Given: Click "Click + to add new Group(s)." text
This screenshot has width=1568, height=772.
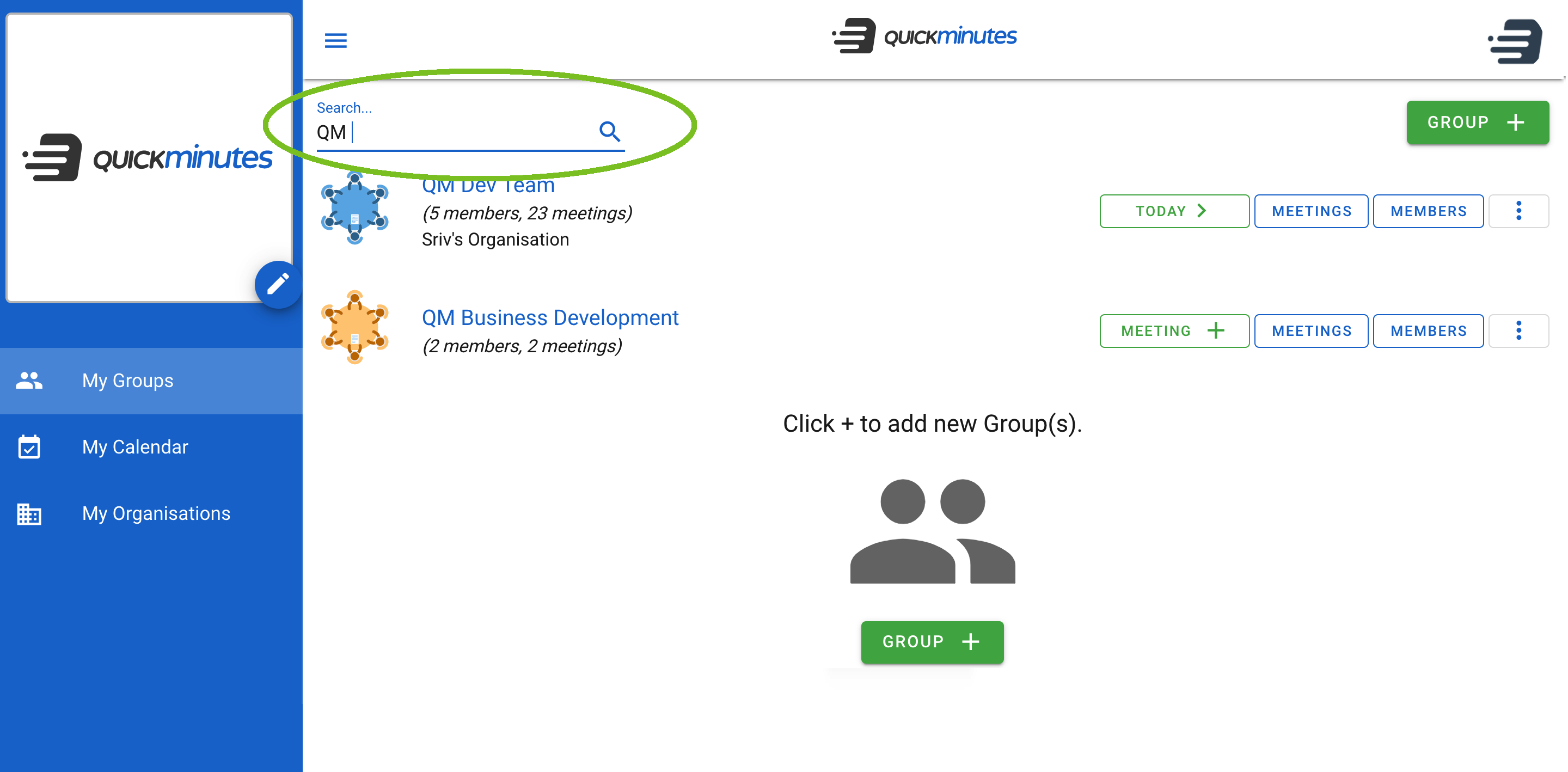Looking at the screenshot, I should (x=932, y=423).
